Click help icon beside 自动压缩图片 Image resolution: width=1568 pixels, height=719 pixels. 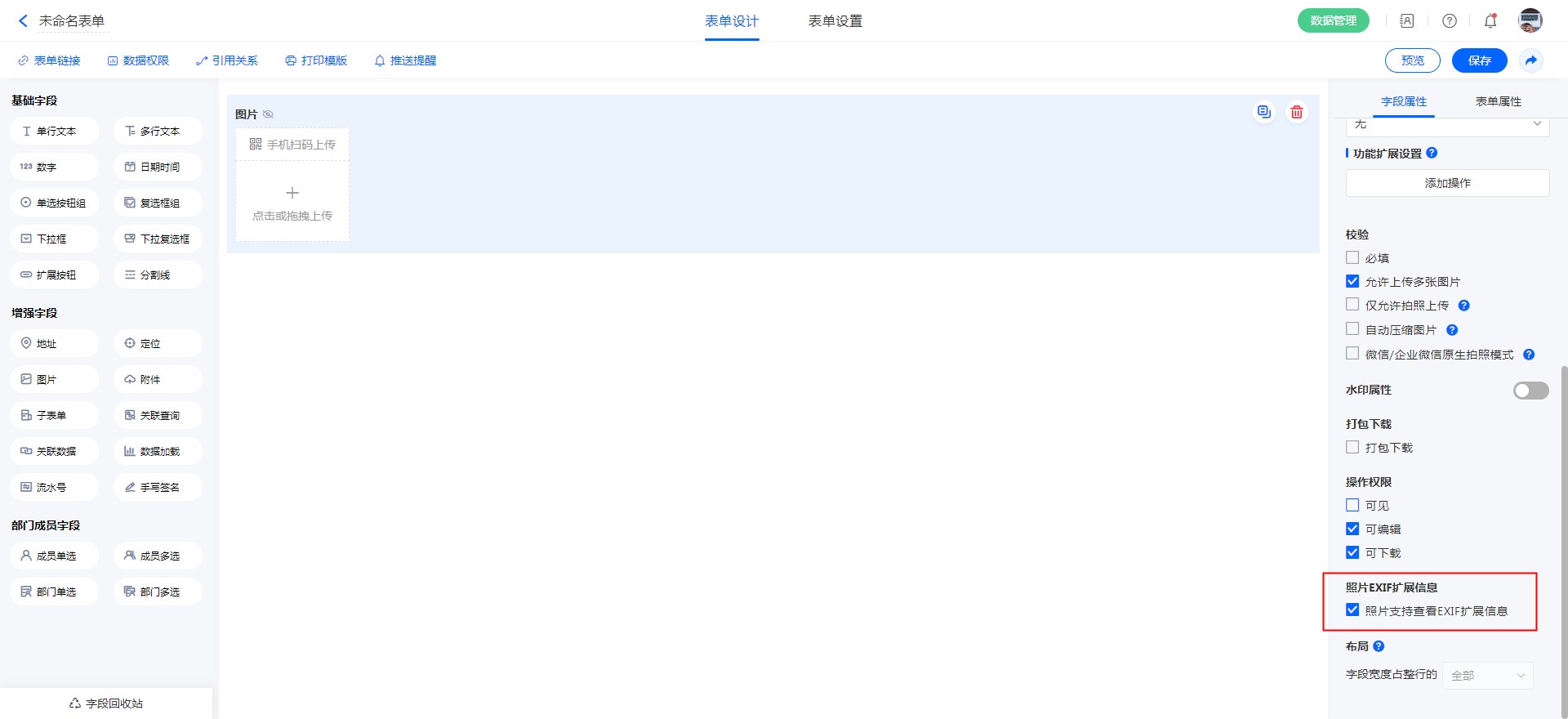pos(1452,330)
